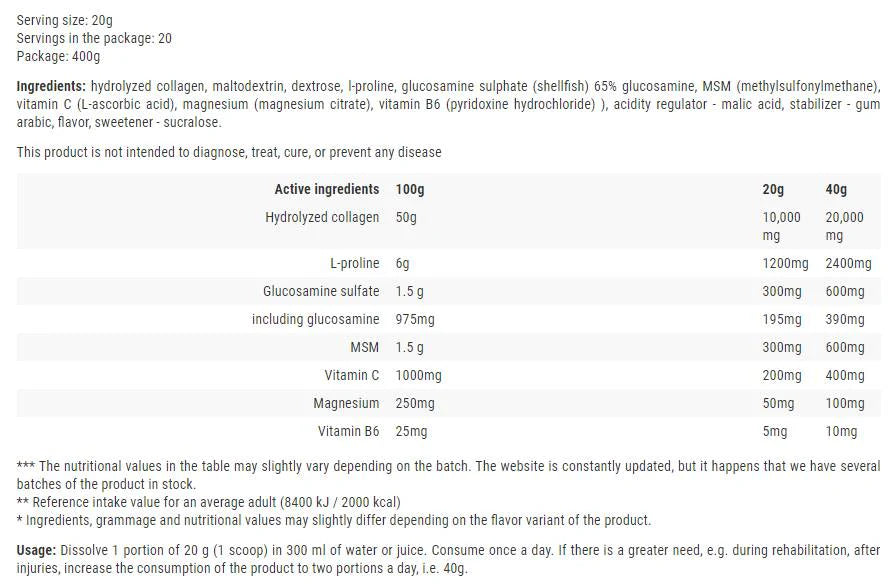Click the "Vitamin C" row label
The height and width of the screenshot is (586, 894).
coord(352,375)
